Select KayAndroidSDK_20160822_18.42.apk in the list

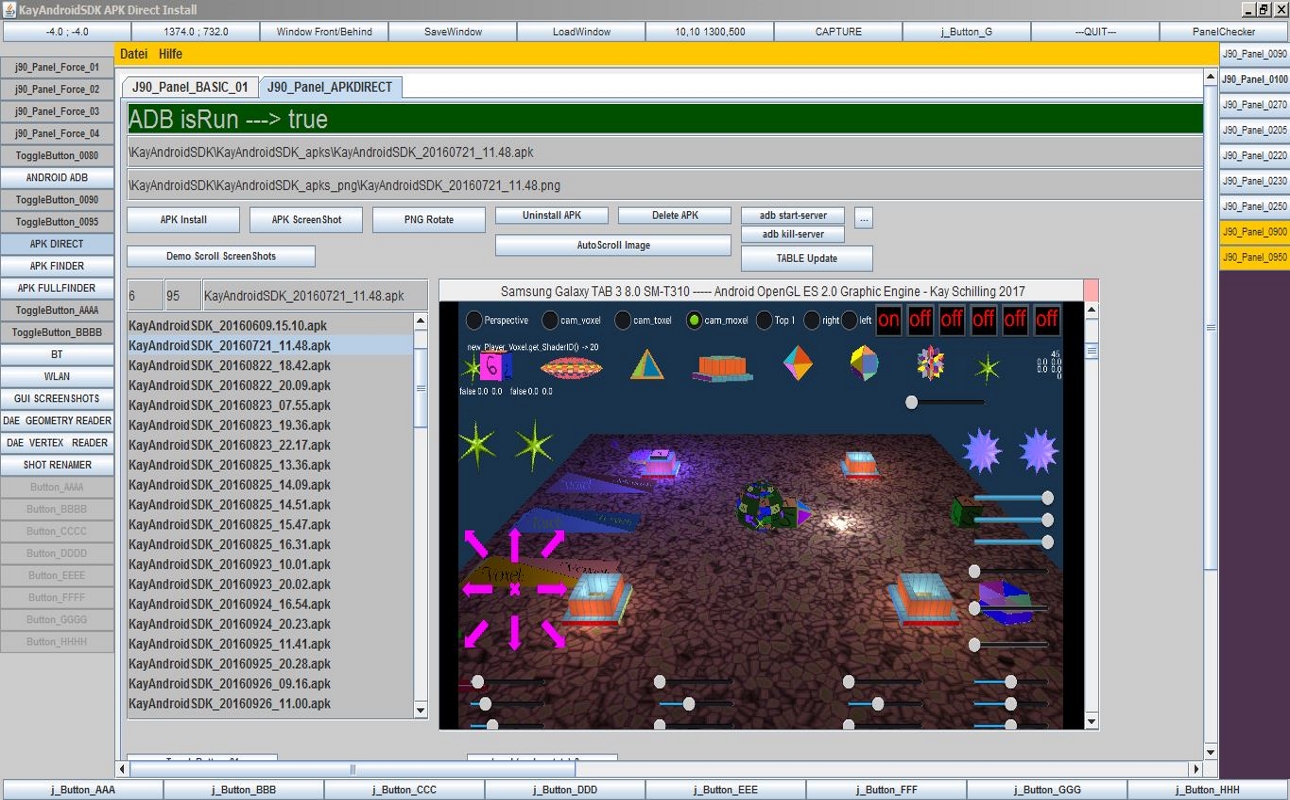click(x=230, y=366)
